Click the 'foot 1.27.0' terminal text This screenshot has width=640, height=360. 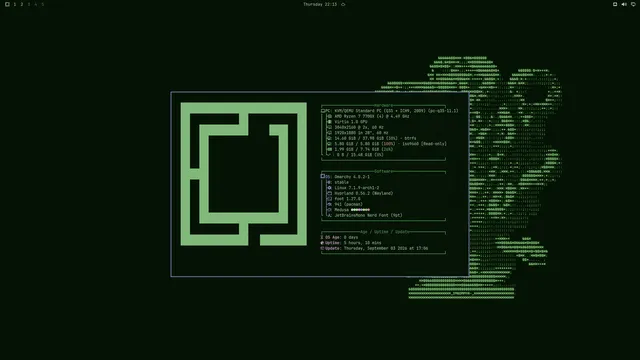coord(347,199)
